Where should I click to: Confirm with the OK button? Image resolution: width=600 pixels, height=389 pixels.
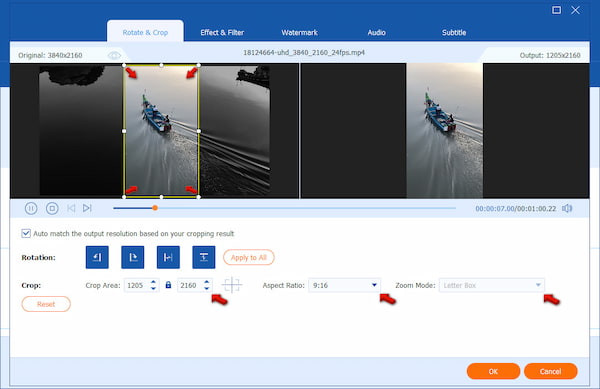(x=493, y=371)
